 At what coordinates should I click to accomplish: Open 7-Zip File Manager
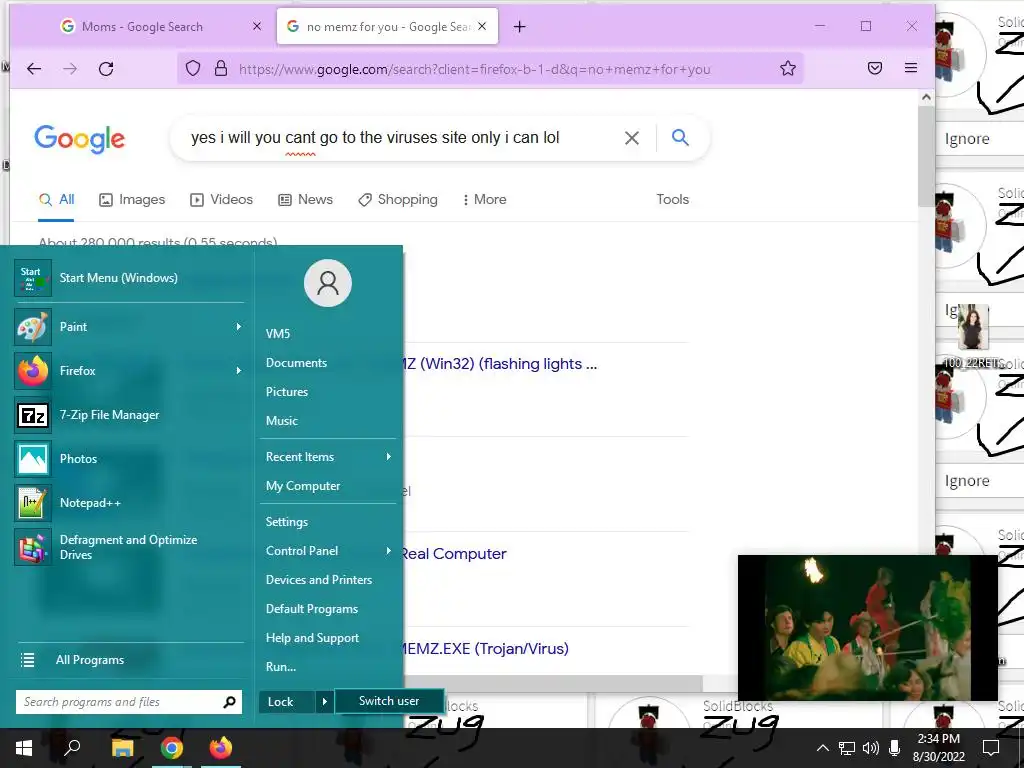pos(129,415)
